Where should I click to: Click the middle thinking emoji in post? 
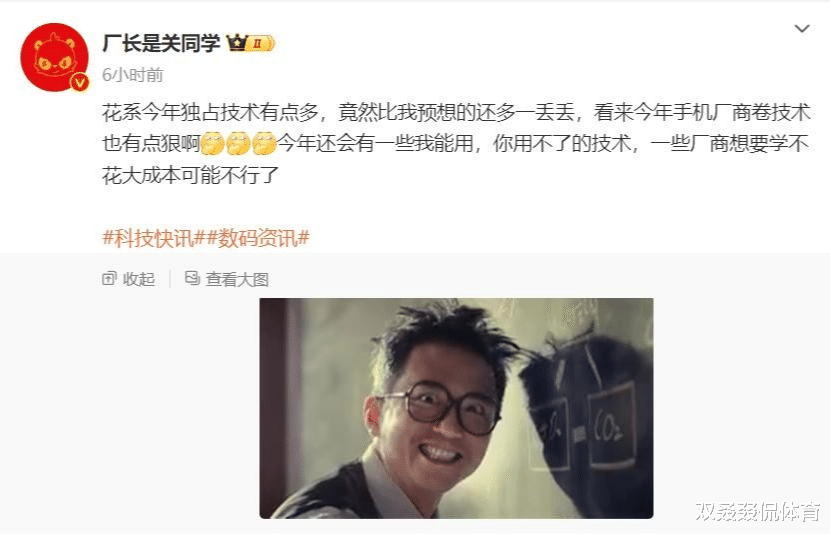coord(238,144)
